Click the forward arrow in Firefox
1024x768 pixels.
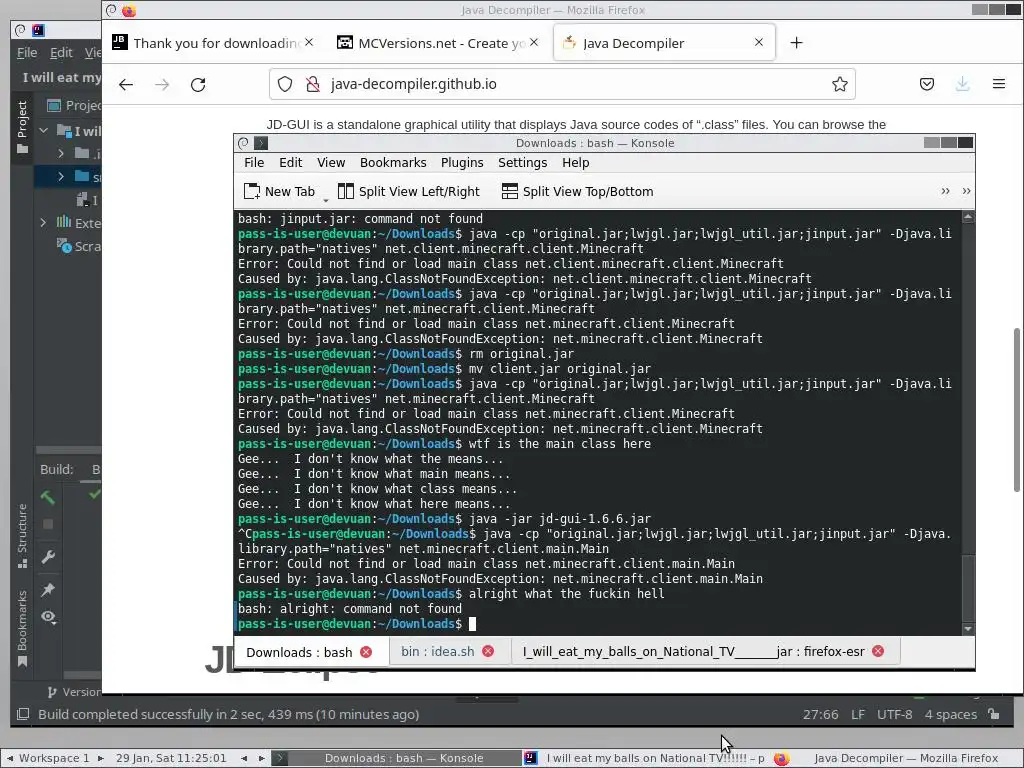coord(162,84)
